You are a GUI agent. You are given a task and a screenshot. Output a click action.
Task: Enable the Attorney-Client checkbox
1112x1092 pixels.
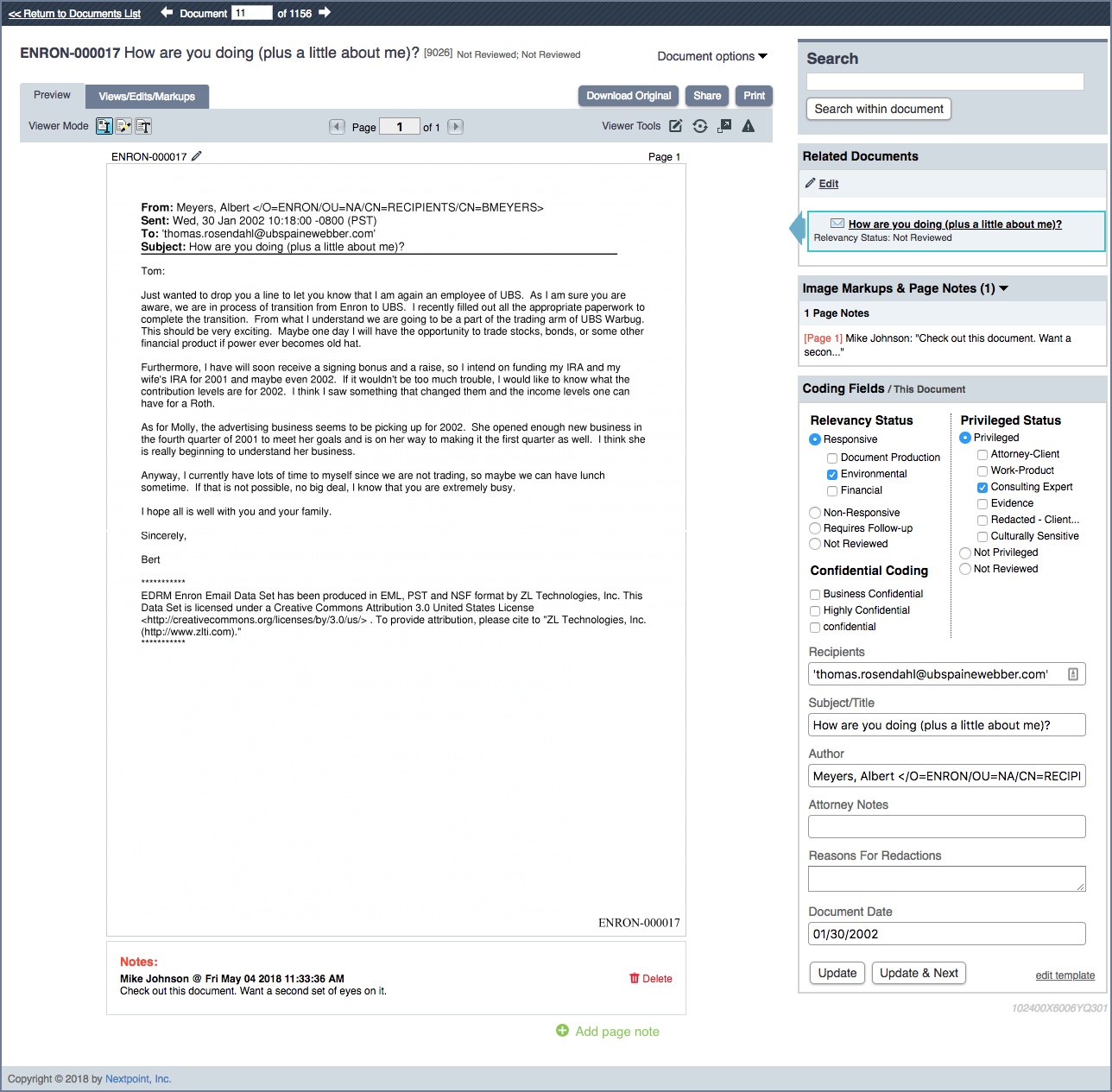(x=982, y=455)
